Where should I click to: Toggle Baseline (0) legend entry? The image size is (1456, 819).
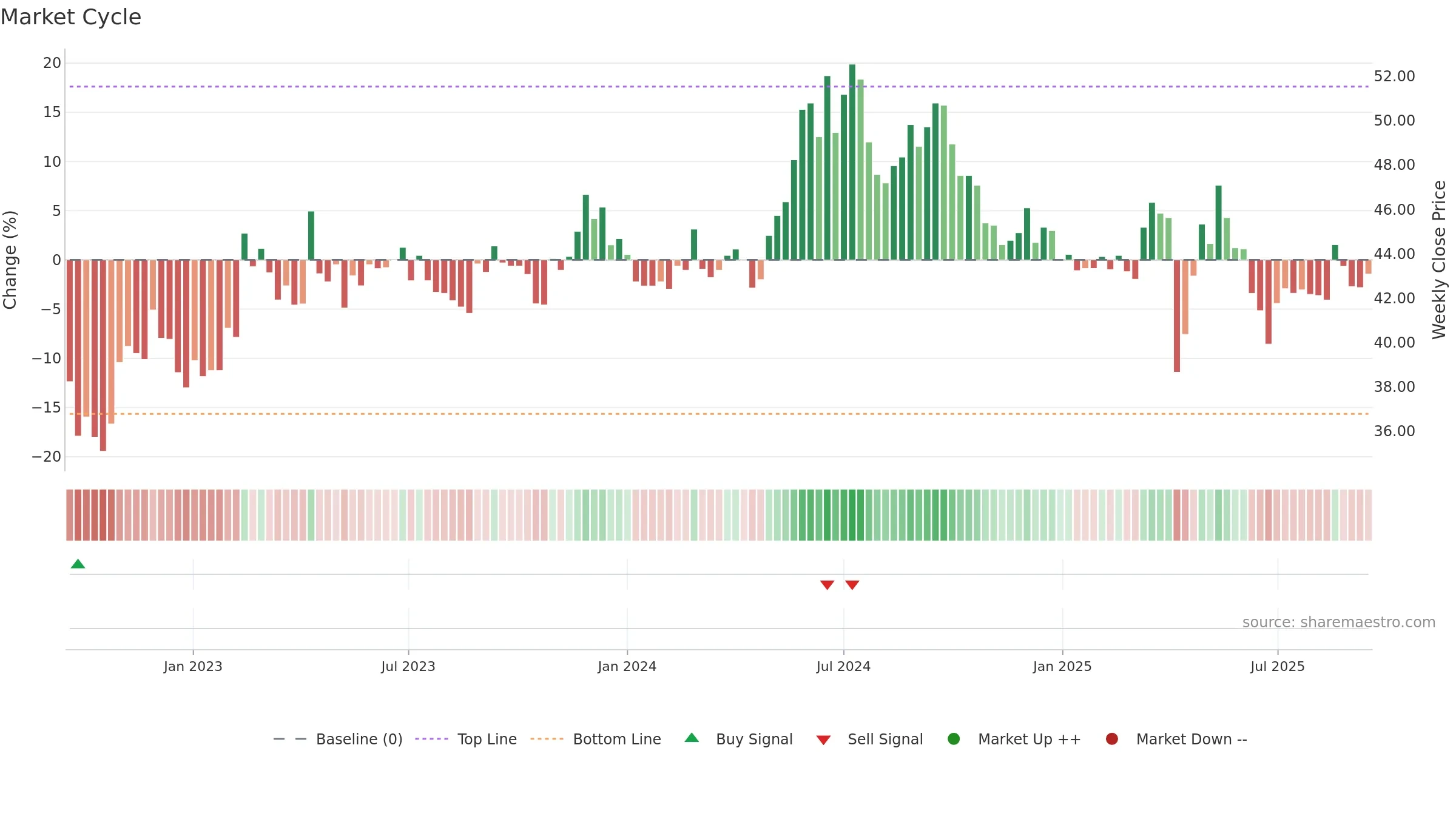[338, 739]
